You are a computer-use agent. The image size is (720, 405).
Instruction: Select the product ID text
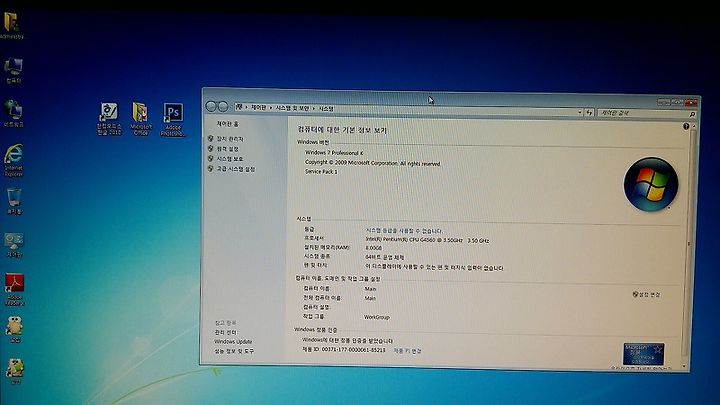[x=343, y=350]
